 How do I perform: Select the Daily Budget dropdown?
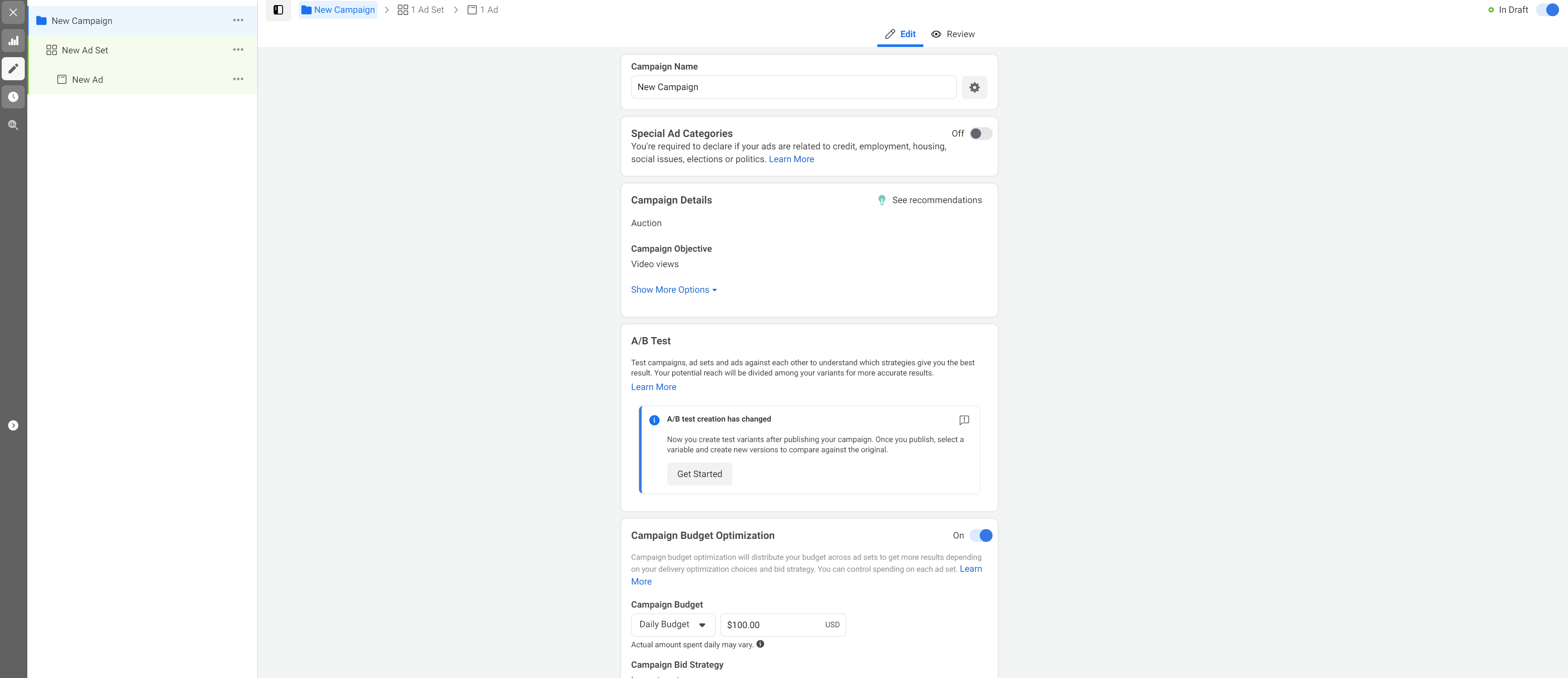click(x=672, y=624)
